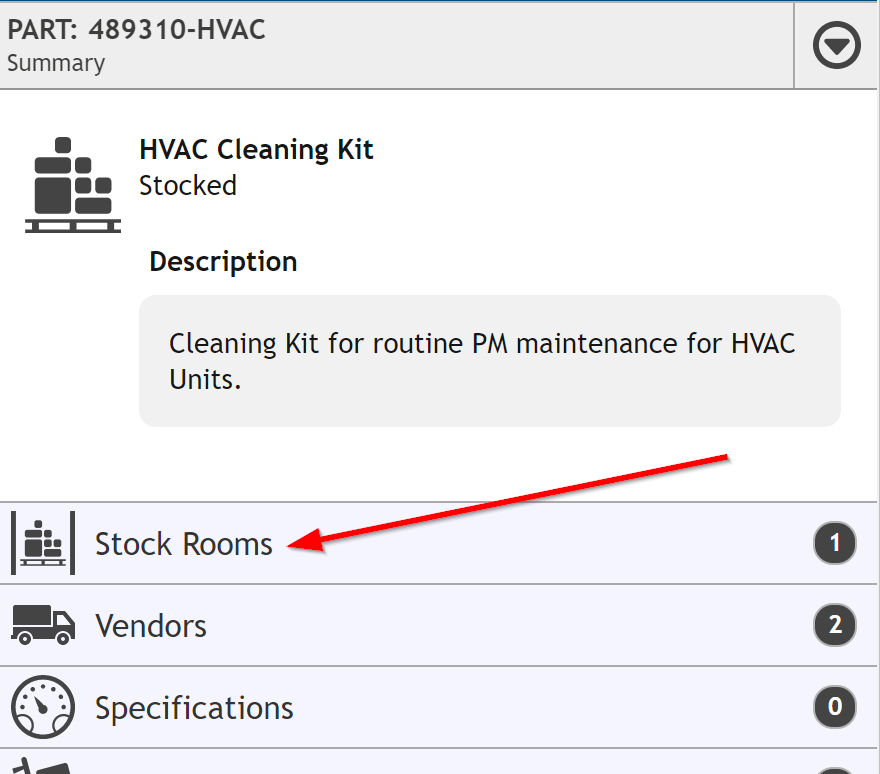
Task: Click inside the description text box
Action: point(489,361)
